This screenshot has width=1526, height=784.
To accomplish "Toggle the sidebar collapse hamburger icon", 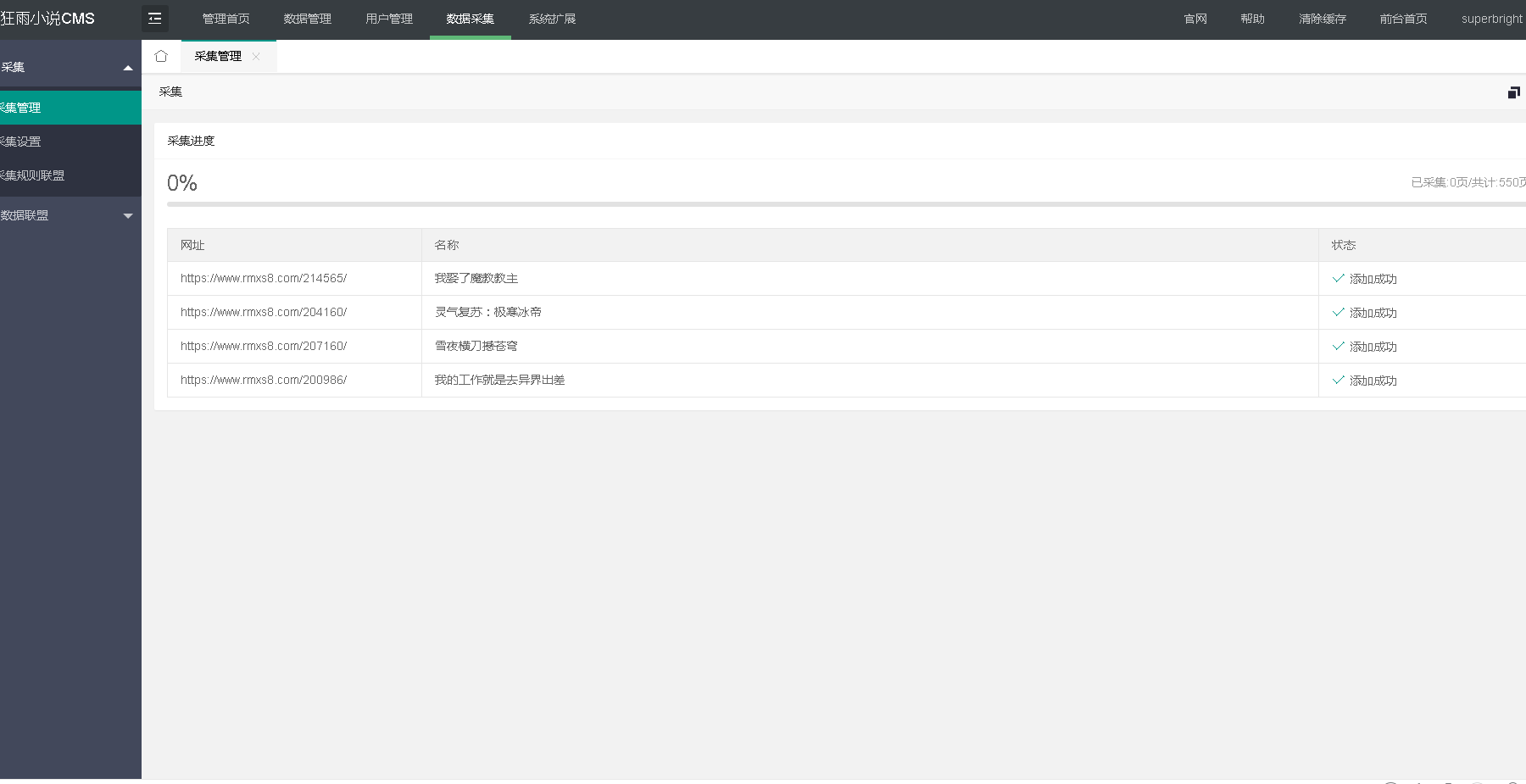I will pyautogui.click(x=154, y=19).
